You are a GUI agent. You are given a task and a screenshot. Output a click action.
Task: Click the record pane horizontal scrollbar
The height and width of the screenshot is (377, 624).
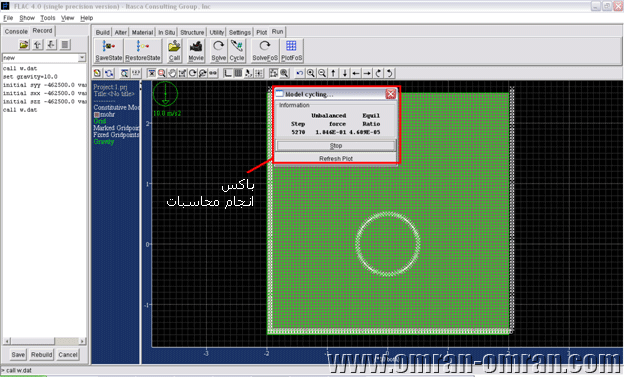point(44,341)
